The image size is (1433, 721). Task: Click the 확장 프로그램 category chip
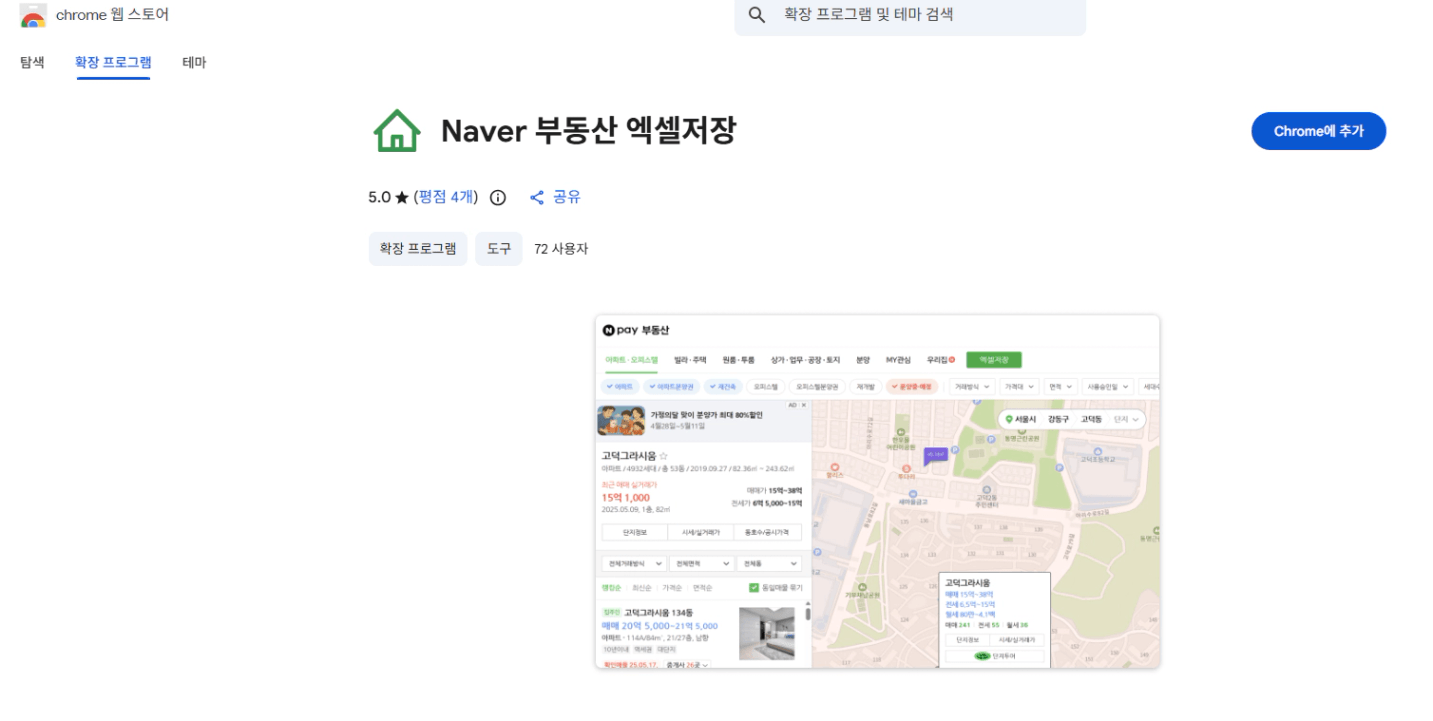(x=418, y=249)
